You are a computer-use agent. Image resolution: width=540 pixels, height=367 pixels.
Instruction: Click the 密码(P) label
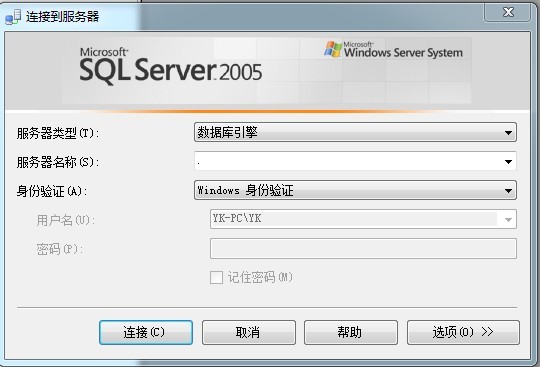coord(60,249)
